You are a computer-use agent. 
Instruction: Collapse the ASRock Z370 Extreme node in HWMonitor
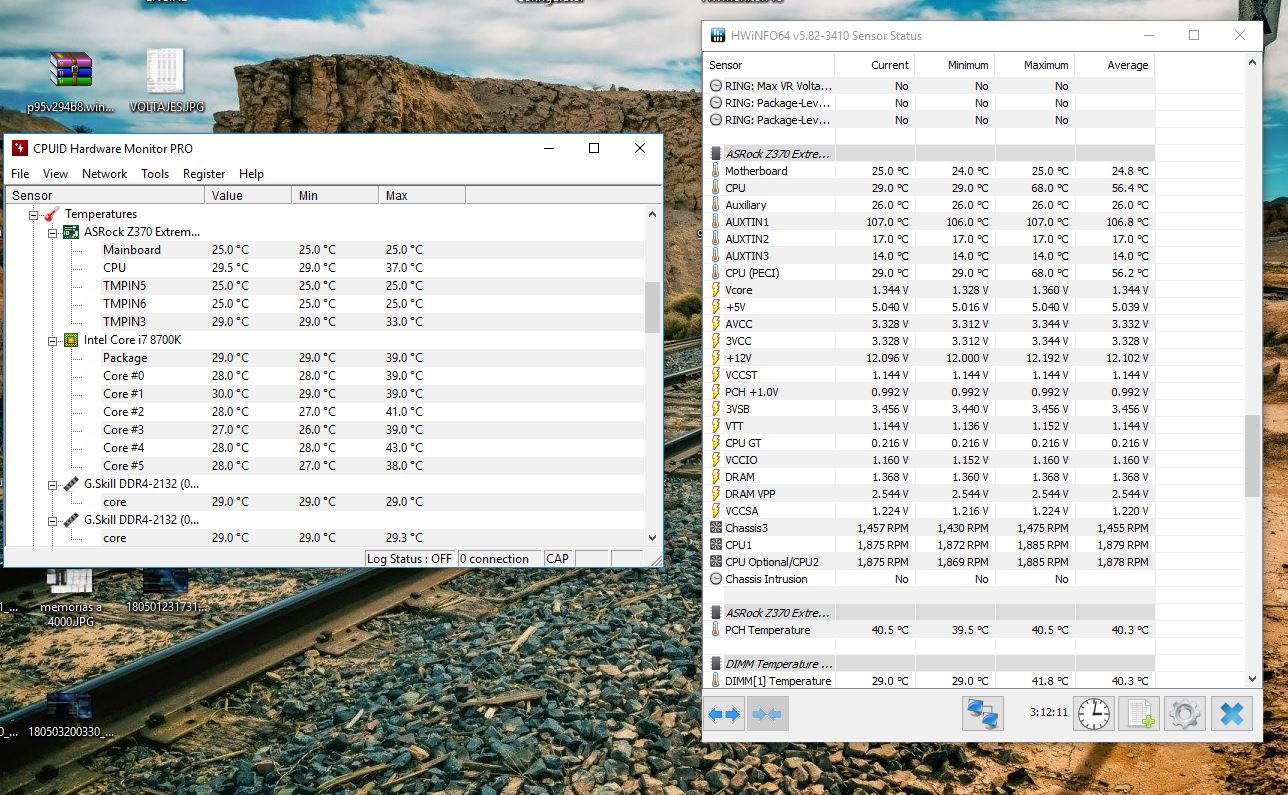point(52,232)
